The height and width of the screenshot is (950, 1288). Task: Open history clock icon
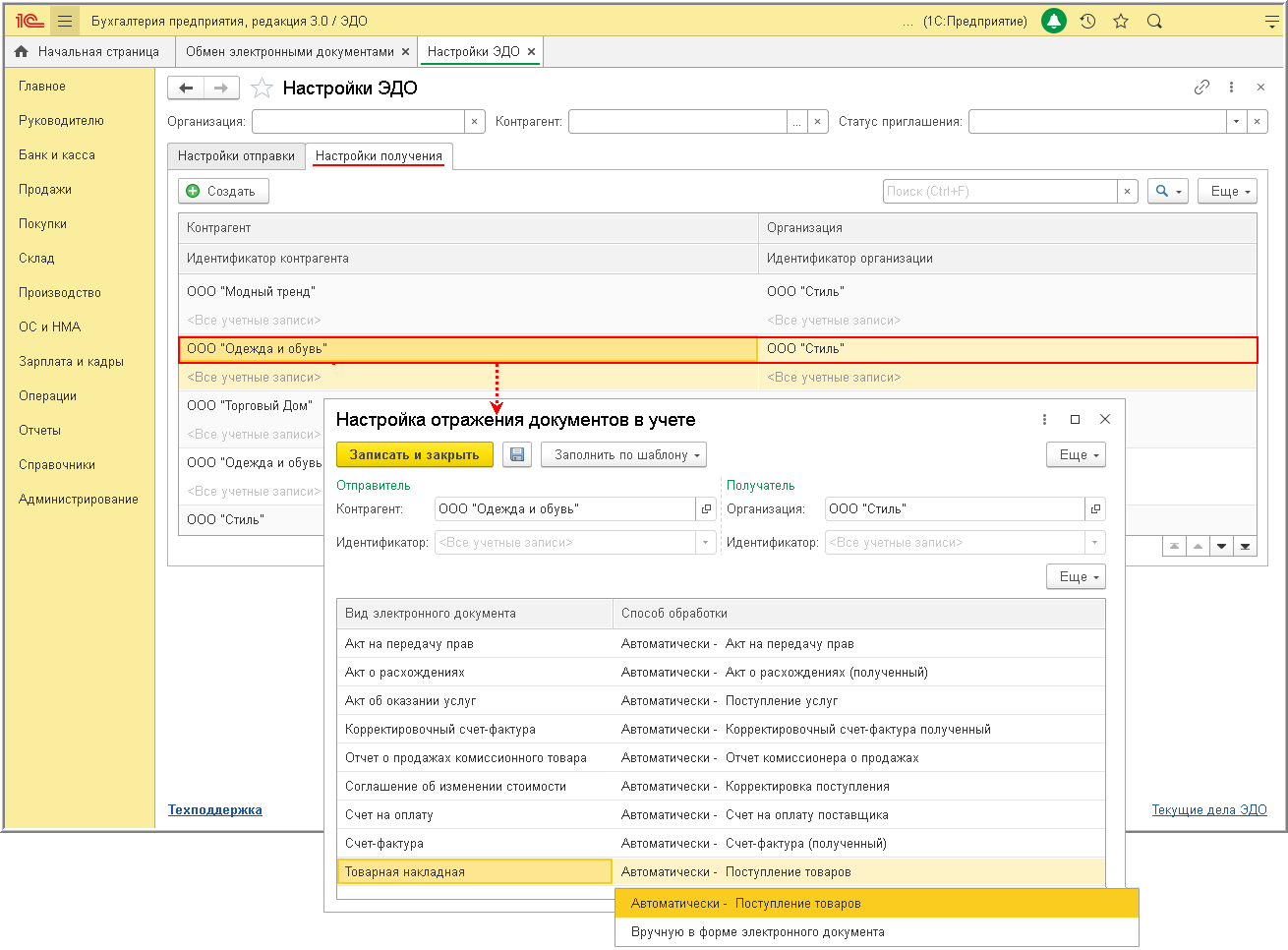click(x=1087, y=21)
